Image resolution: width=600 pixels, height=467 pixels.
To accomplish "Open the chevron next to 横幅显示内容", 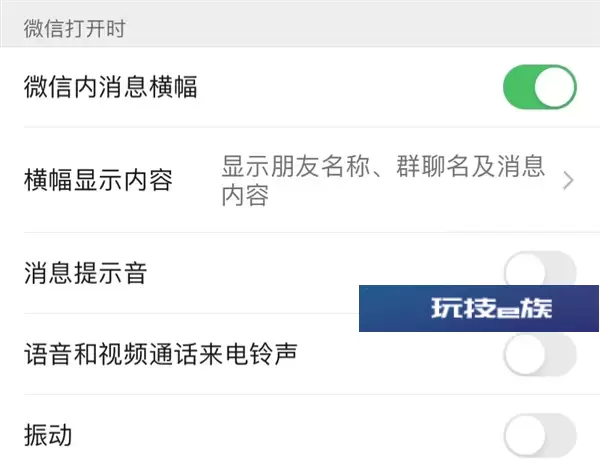I will (x=568, y=181).
